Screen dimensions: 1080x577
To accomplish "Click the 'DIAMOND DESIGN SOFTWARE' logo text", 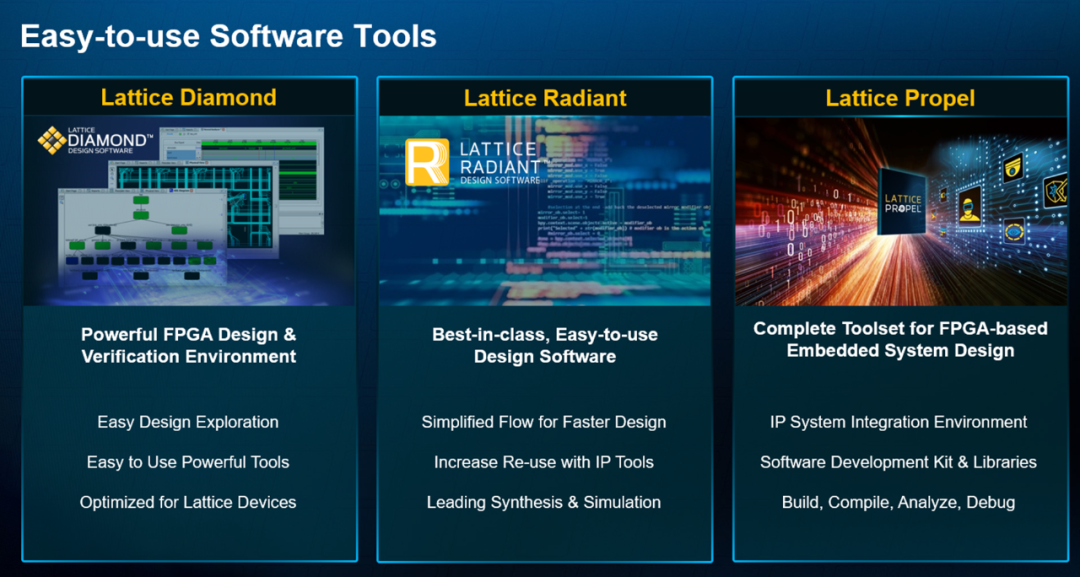I will tap(111, 140).
